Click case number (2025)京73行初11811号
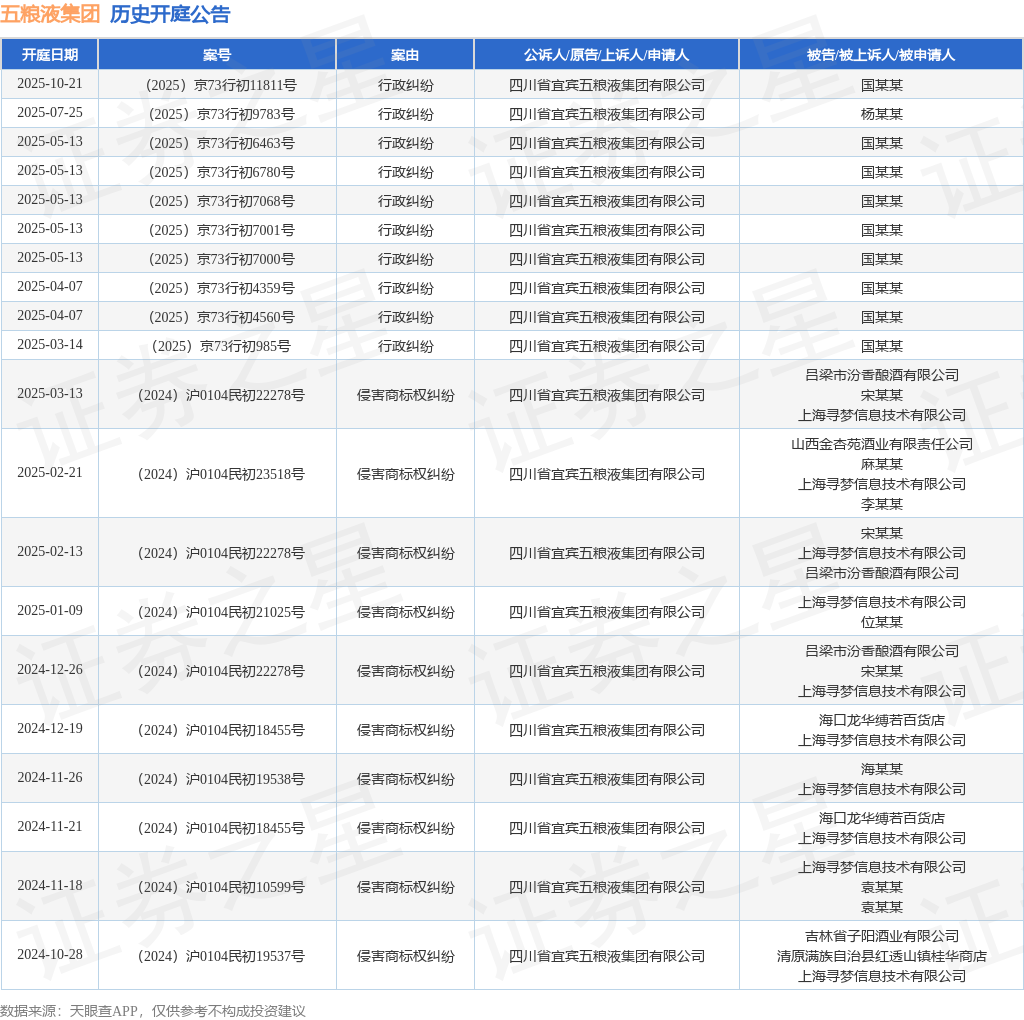Viewport: 1024px width, 1020px height. click(x=221, y=86)
